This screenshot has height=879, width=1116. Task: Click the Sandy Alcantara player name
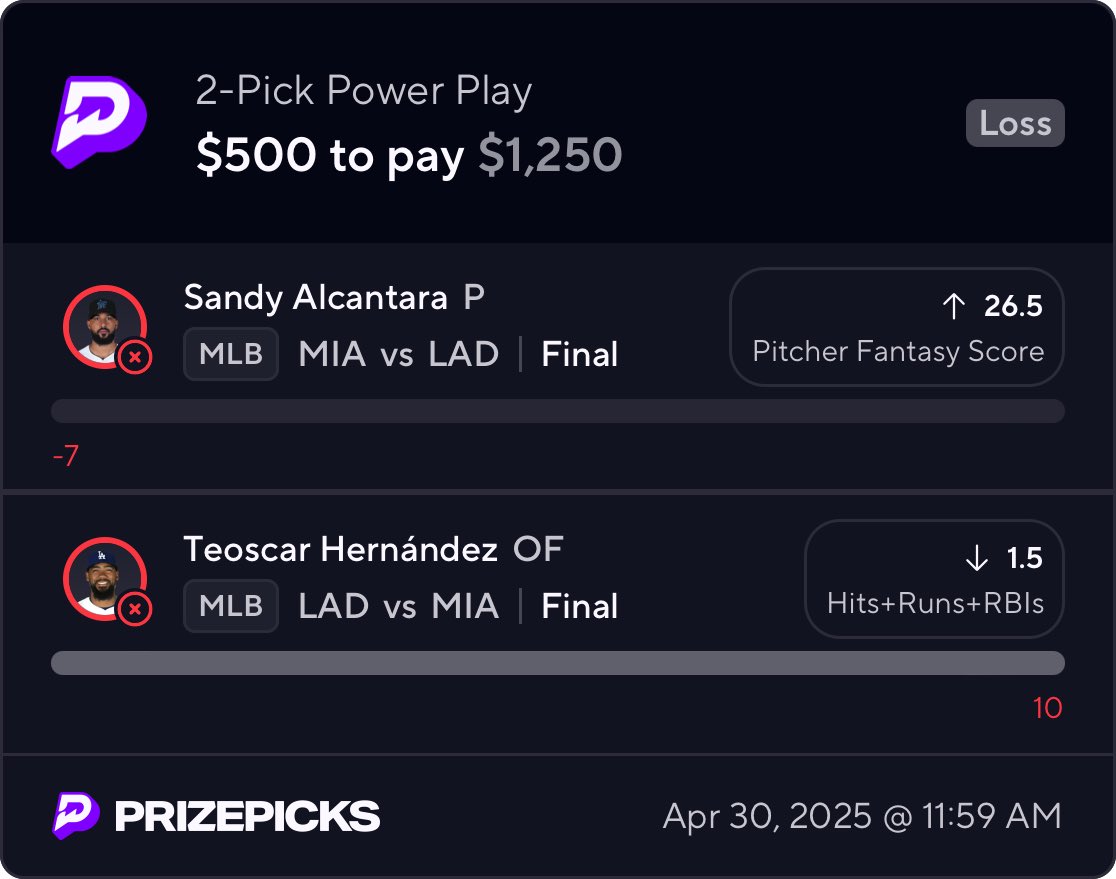tap(315, 298)
